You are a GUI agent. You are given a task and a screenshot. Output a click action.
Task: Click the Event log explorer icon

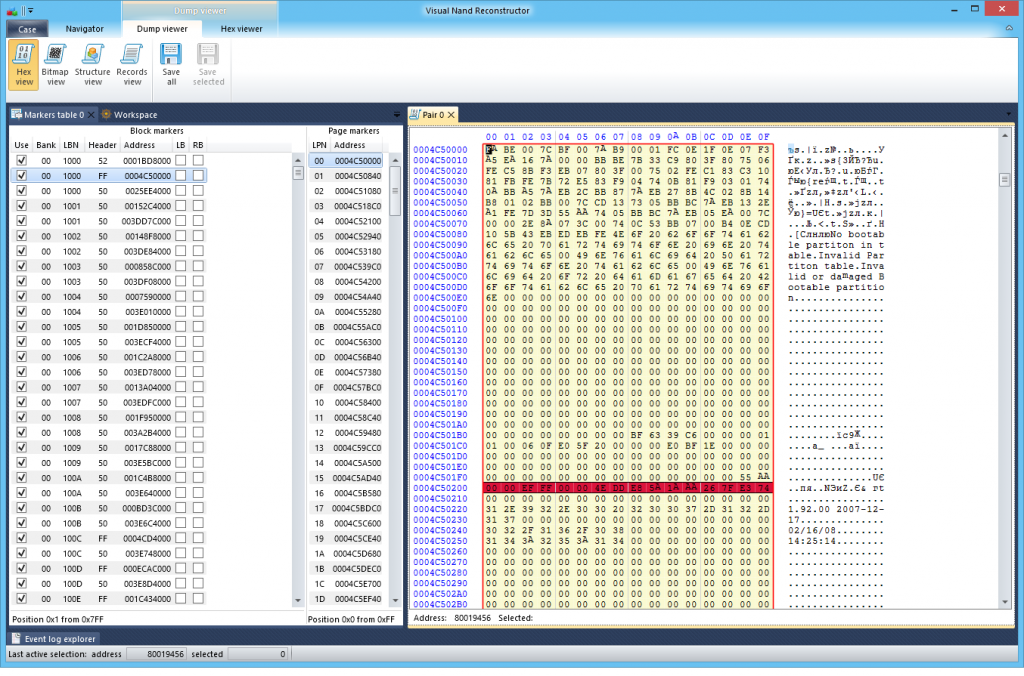click(x=16, y=639)
